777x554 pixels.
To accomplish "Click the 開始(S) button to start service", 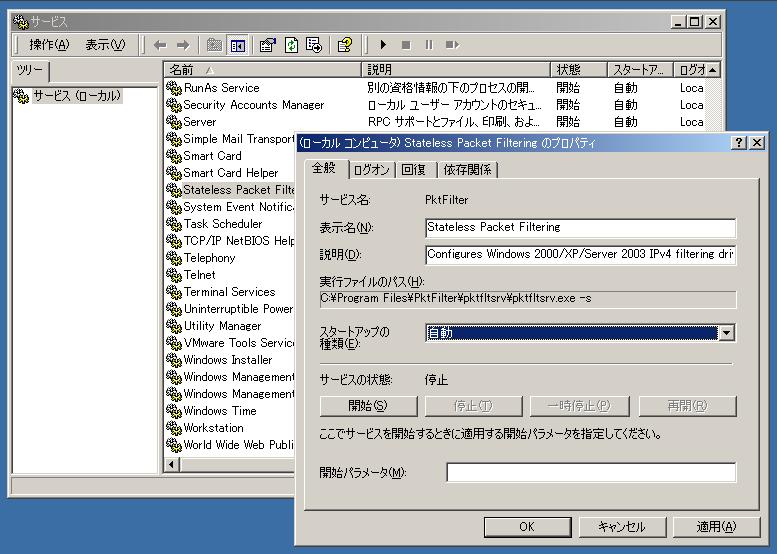I will [368, 406].
